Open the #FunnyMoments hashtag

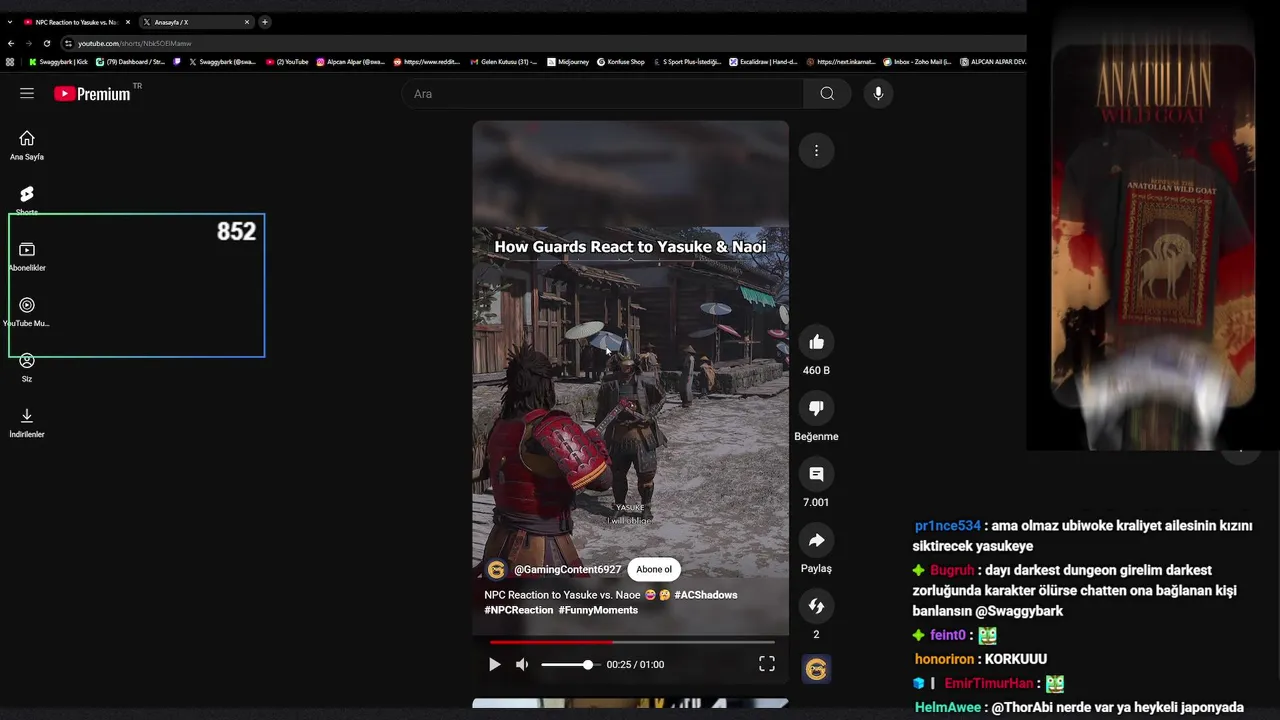[598, 610]
